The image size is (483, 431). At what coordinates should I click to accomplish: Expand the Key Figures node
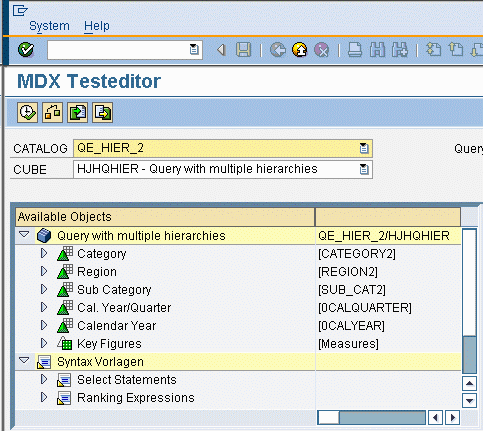pyautogui.click(x=44, y=343)
